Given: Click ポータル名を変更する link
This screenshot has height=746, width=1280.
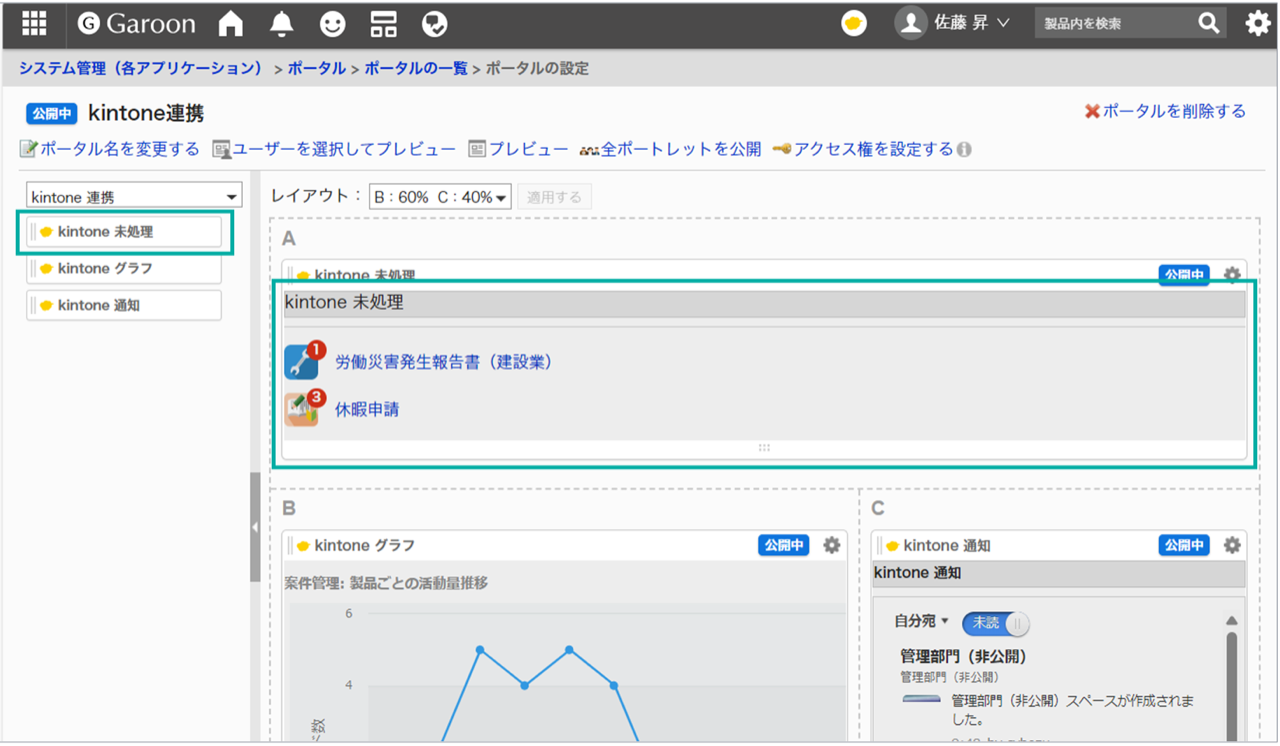Looking at the screenshot, I should [110, 149].
